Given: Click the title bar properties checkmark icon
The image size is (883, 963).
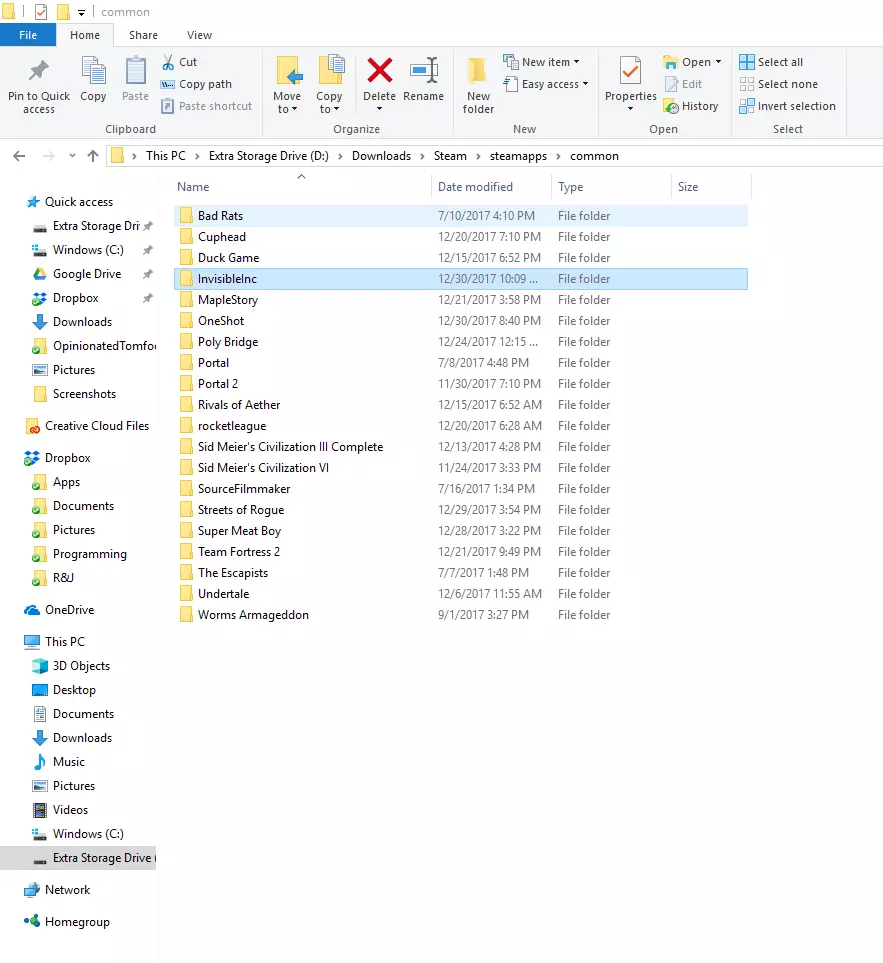Looking at the screenshot, I should click(x=41, y=12).
